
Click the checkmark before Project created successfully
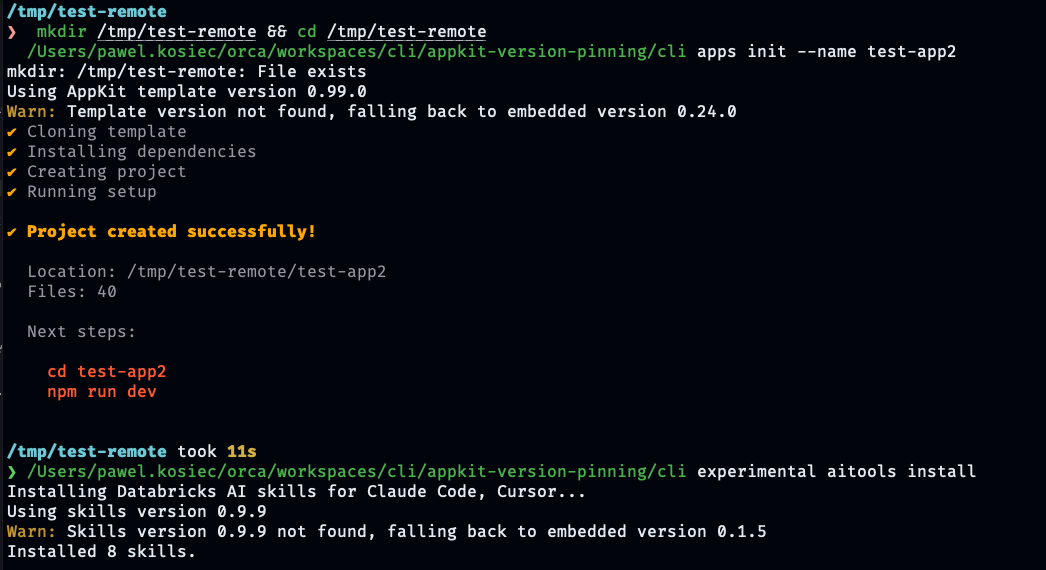[12, 232]
